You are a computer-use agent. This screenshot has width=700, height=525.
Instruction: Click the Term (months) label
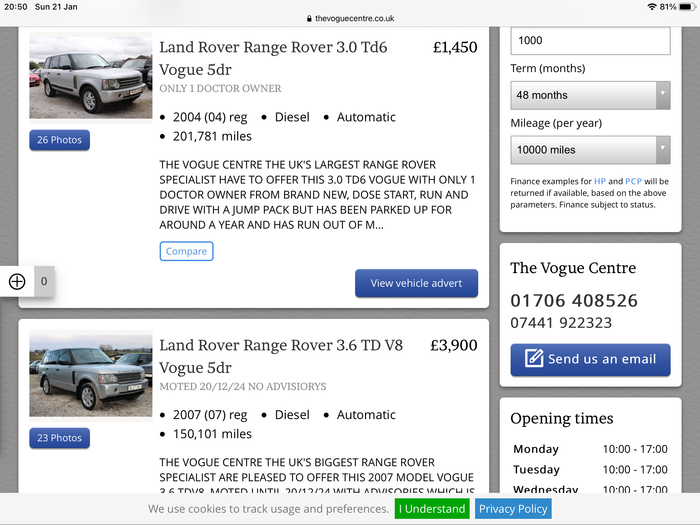(x=548, y=69)
